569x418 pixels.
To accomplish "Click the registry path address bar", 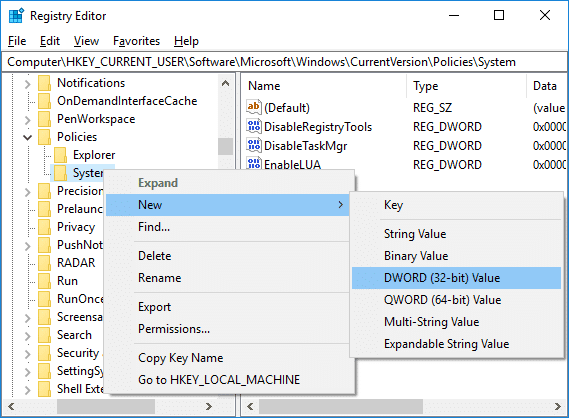I will click(x=284, y=62).
